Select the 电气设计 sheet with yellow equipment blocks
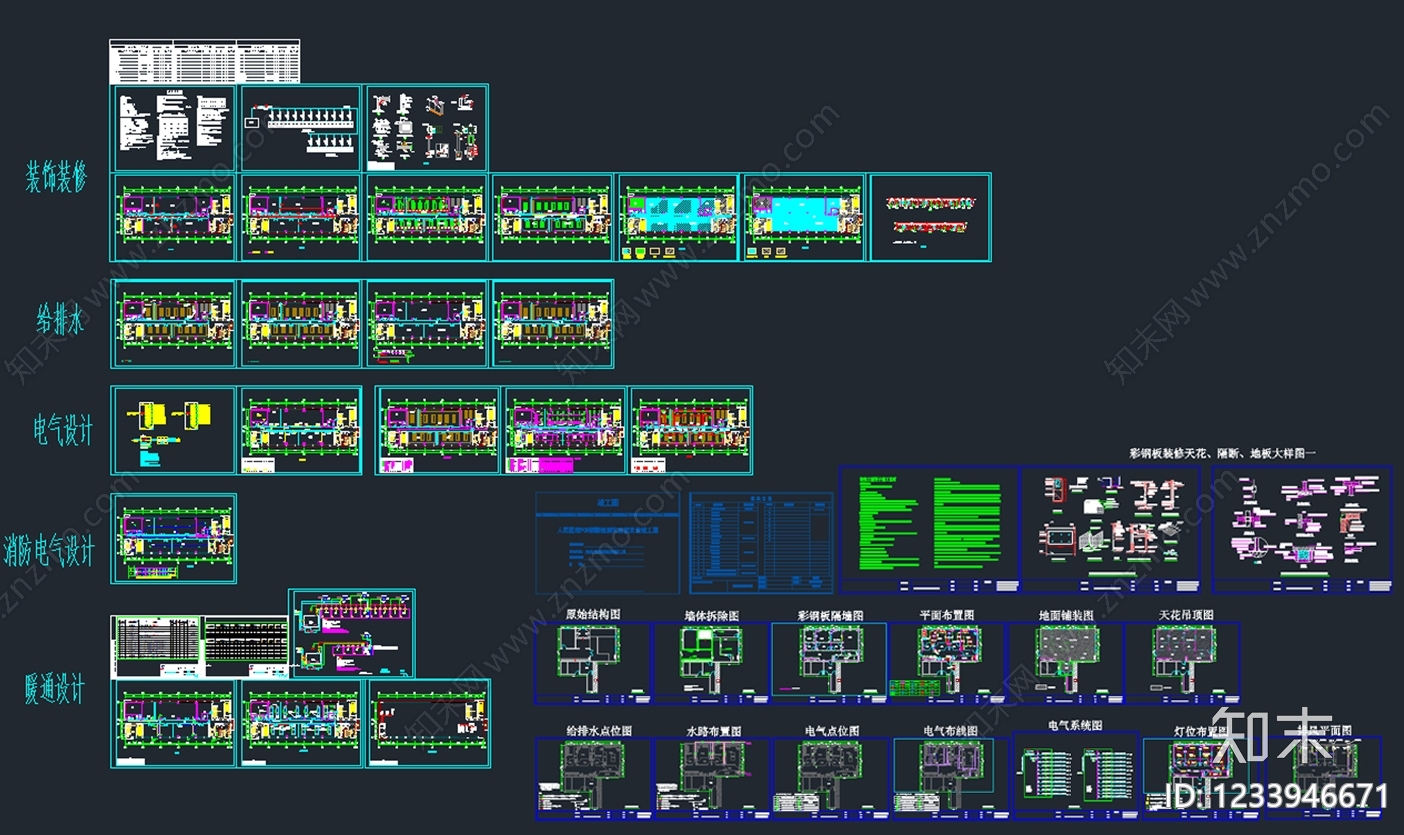 pyautogui.click(x=173, y=431)
